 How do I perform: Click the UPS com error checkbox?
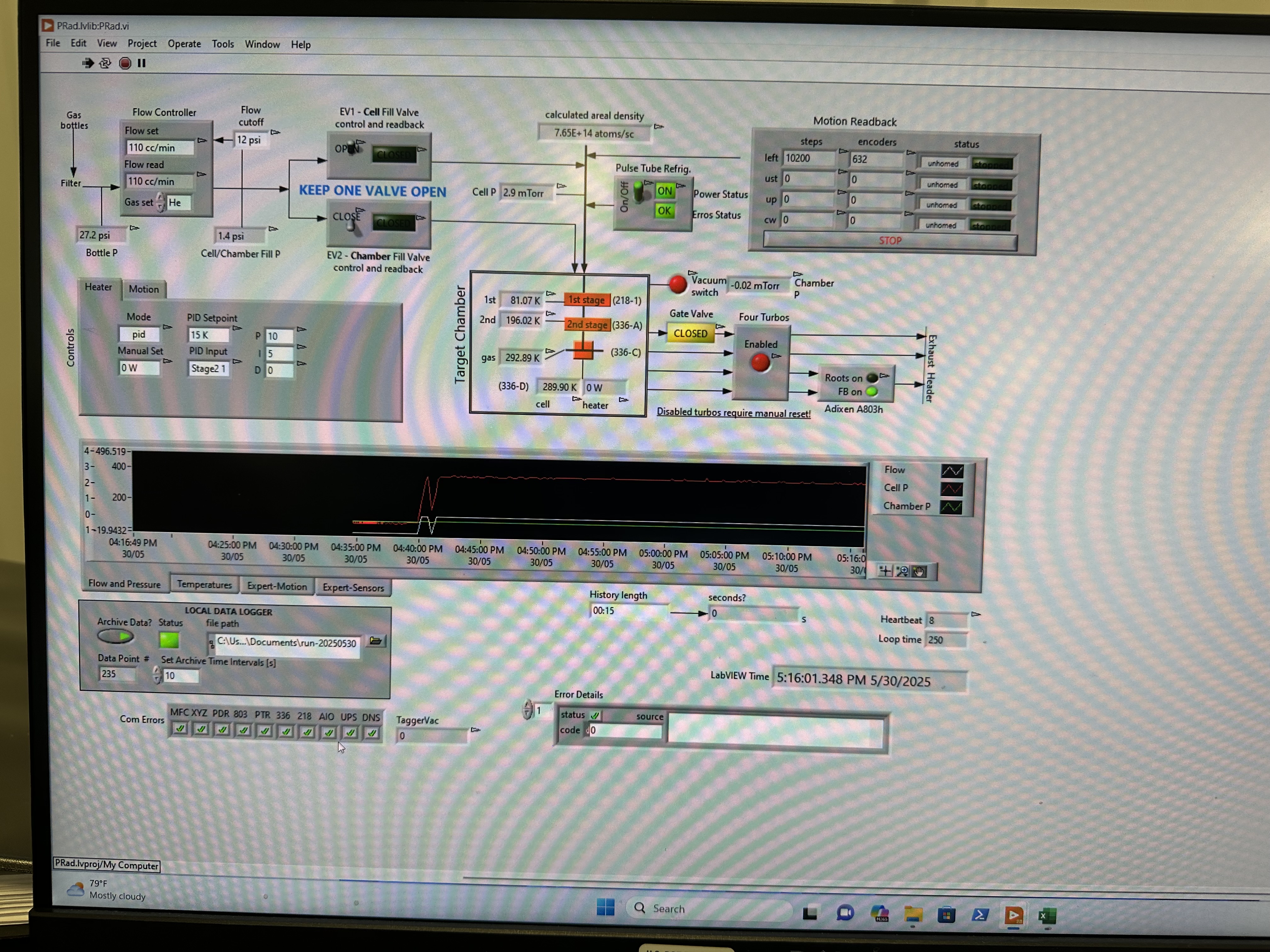pos(350,732)
